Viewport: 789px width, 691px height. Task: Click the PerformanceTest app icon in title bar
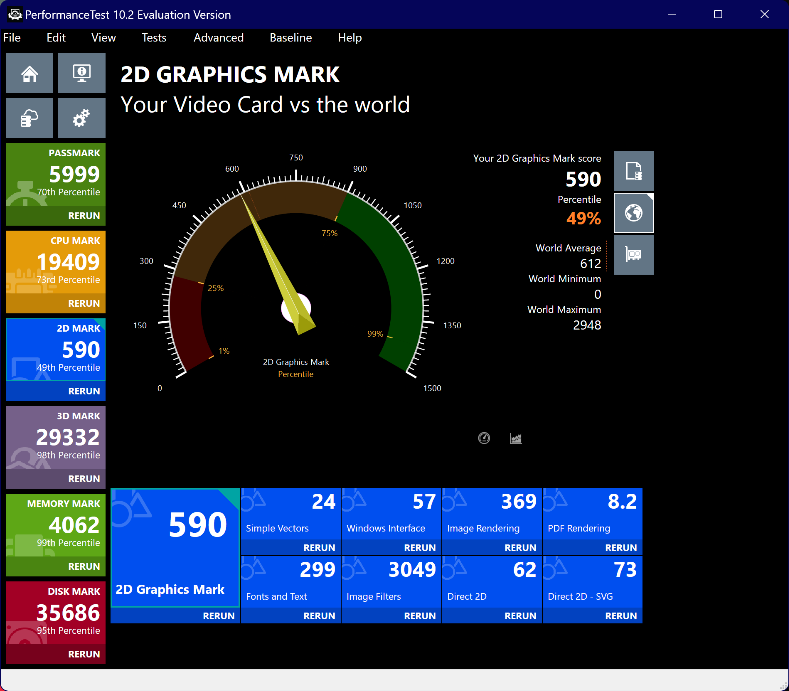point(15,15)
